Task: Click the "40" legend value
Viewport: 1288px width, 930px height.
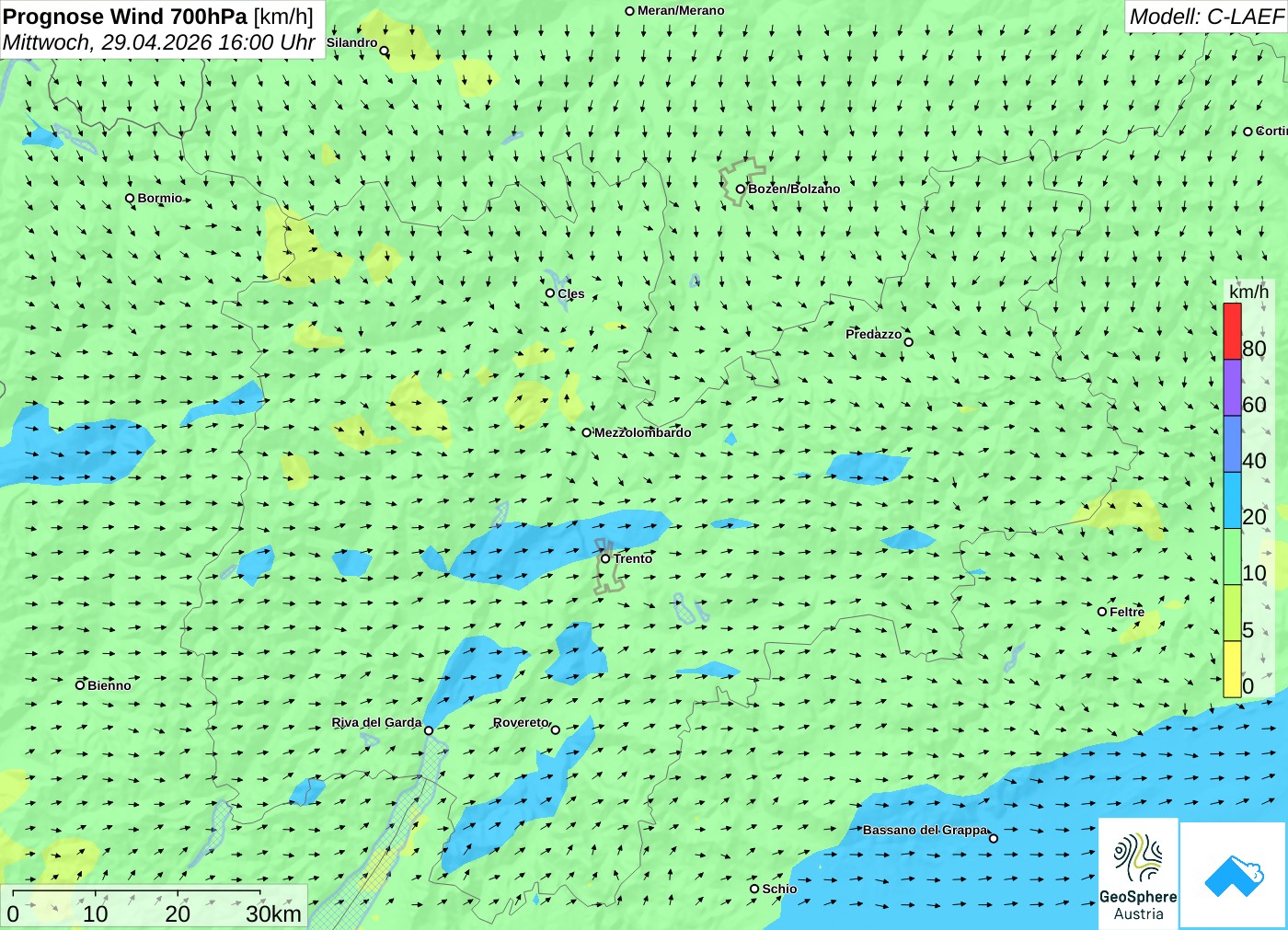Action: [1254, 461]
